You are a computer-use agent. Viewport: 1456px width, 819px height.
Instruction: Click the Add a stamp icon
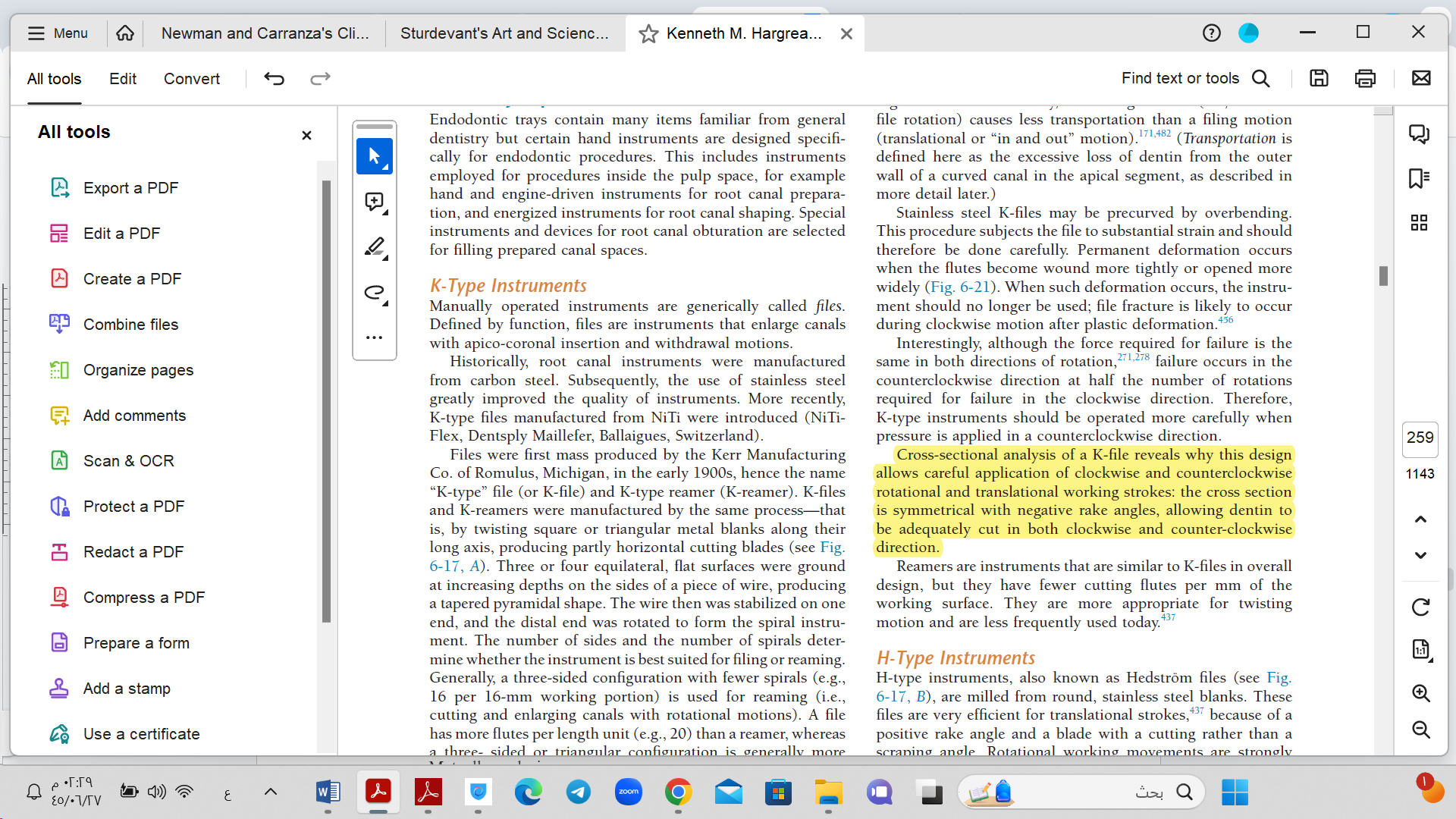[59, 688]
